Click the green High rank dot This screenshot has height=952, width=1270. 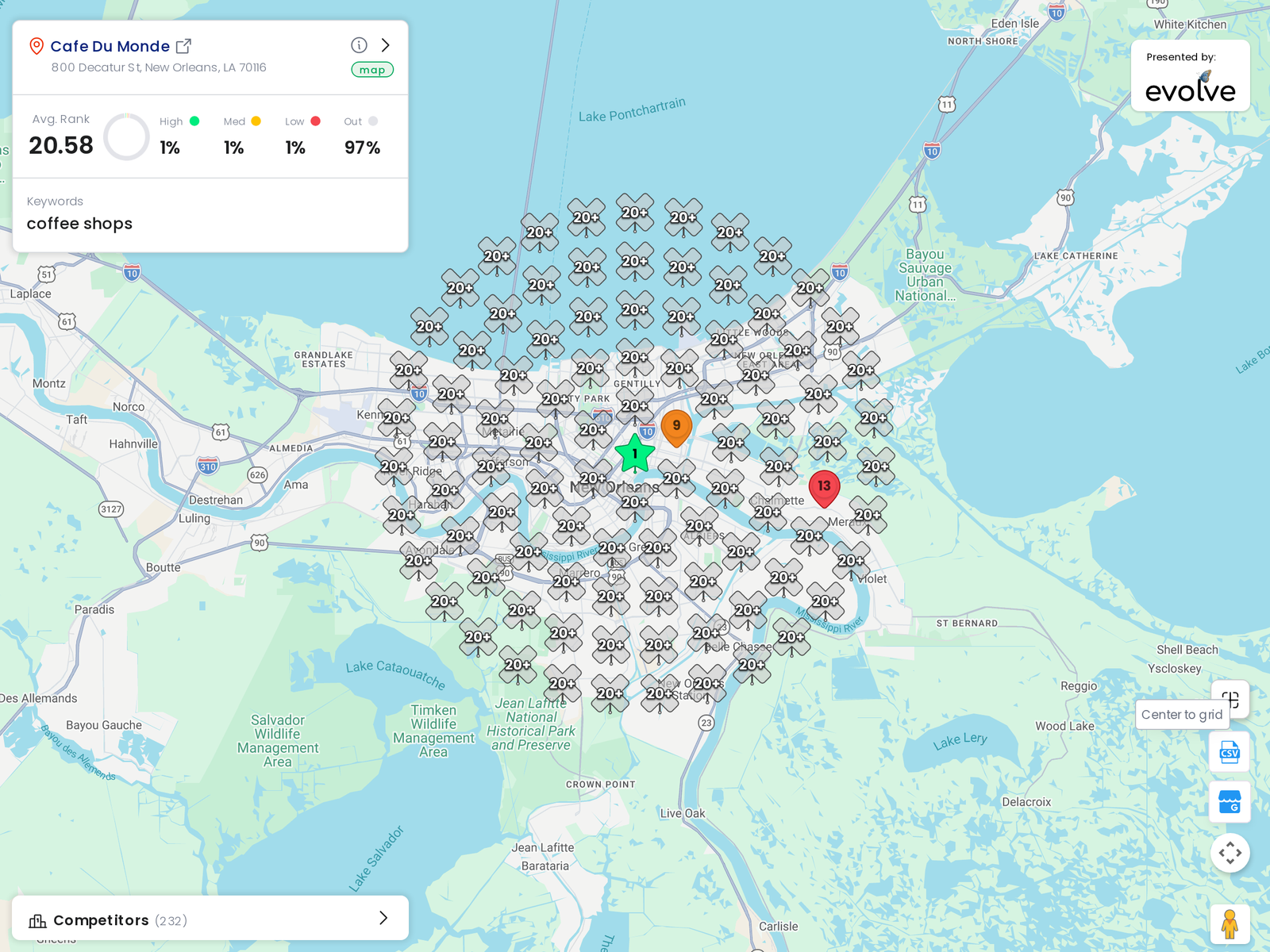pyautogui.click(x=194, y=121)
